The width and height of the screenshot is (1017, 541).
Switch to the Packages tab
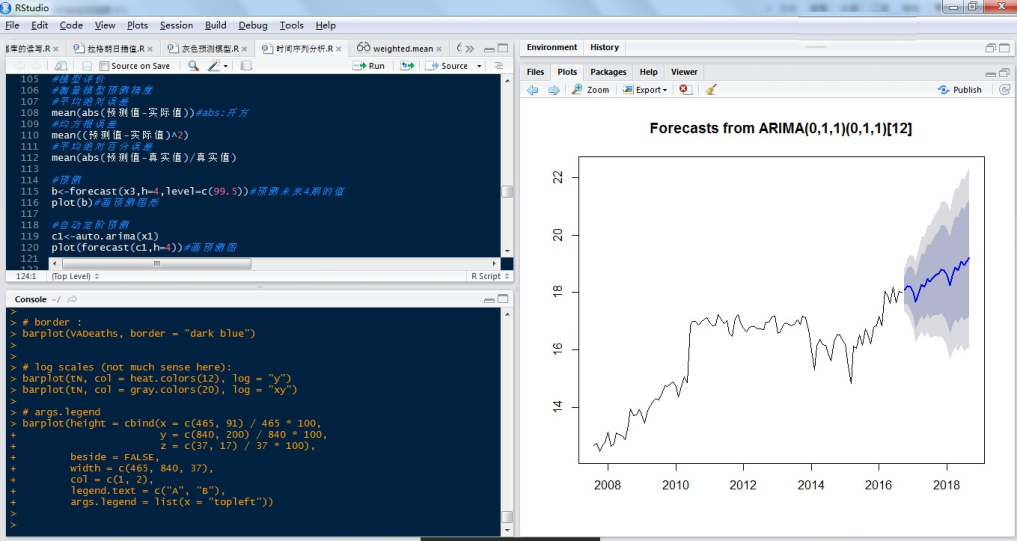point(607,72)
